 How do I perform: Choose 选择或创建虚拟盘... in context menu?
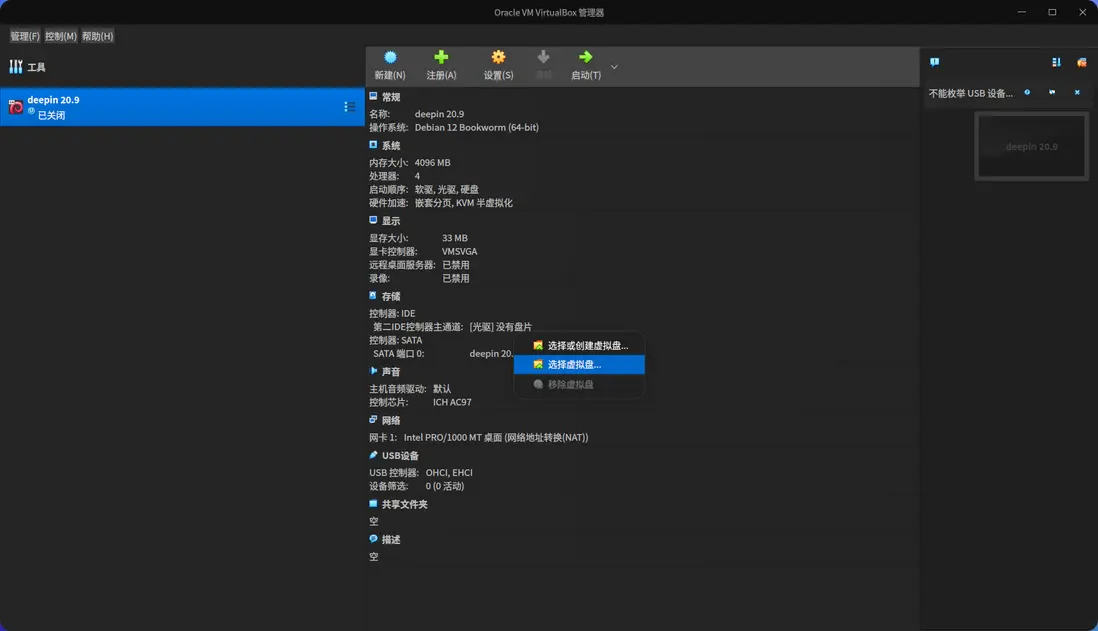579,345
